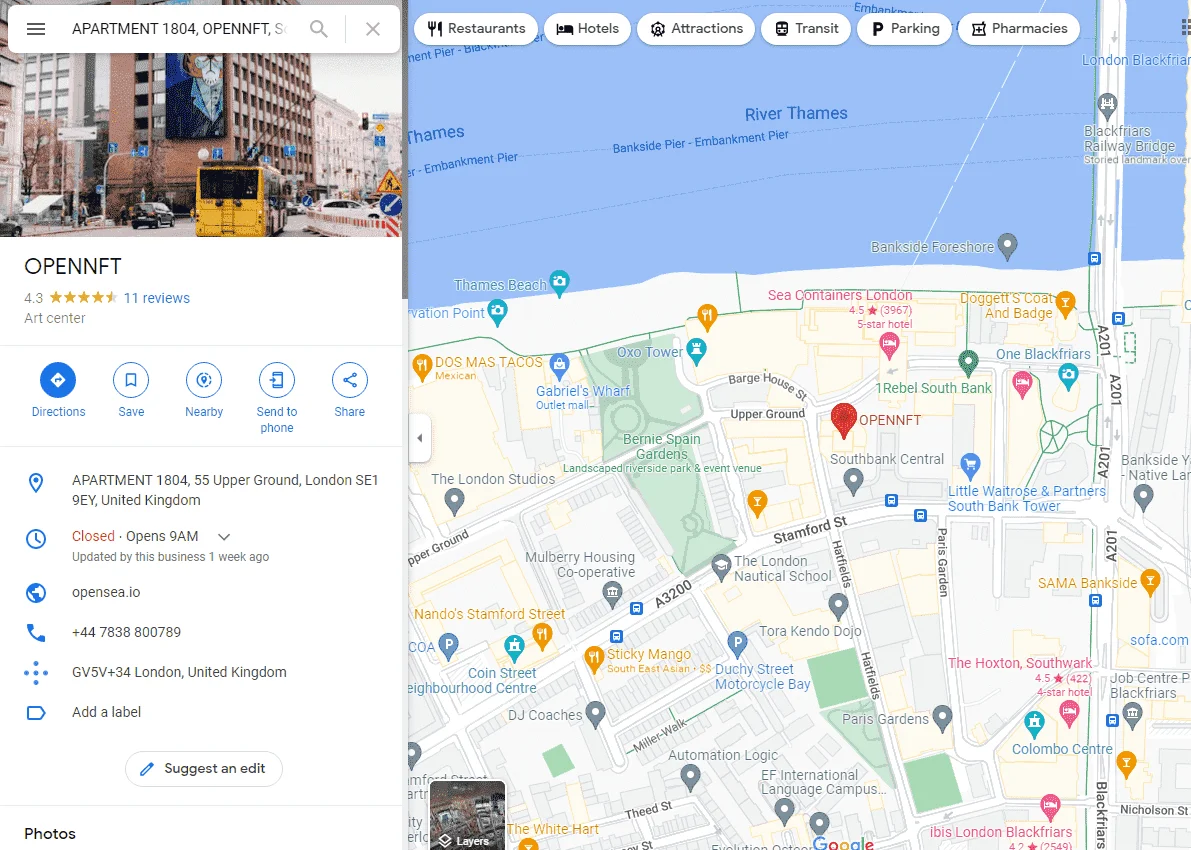Click Little Waitrose shopping cart marker
The width and height of the screenshot is (1191, 850).
tap(970, 464)
